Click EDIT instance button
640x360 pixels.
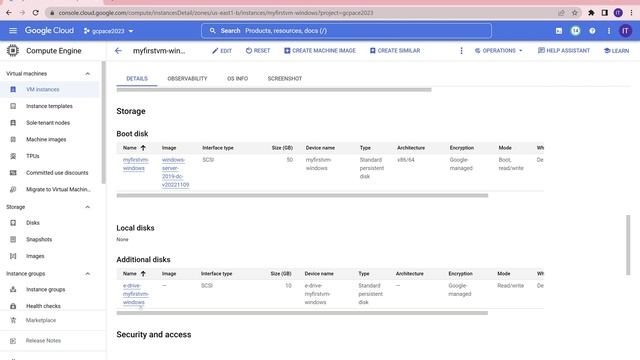(x=222, y=51)
